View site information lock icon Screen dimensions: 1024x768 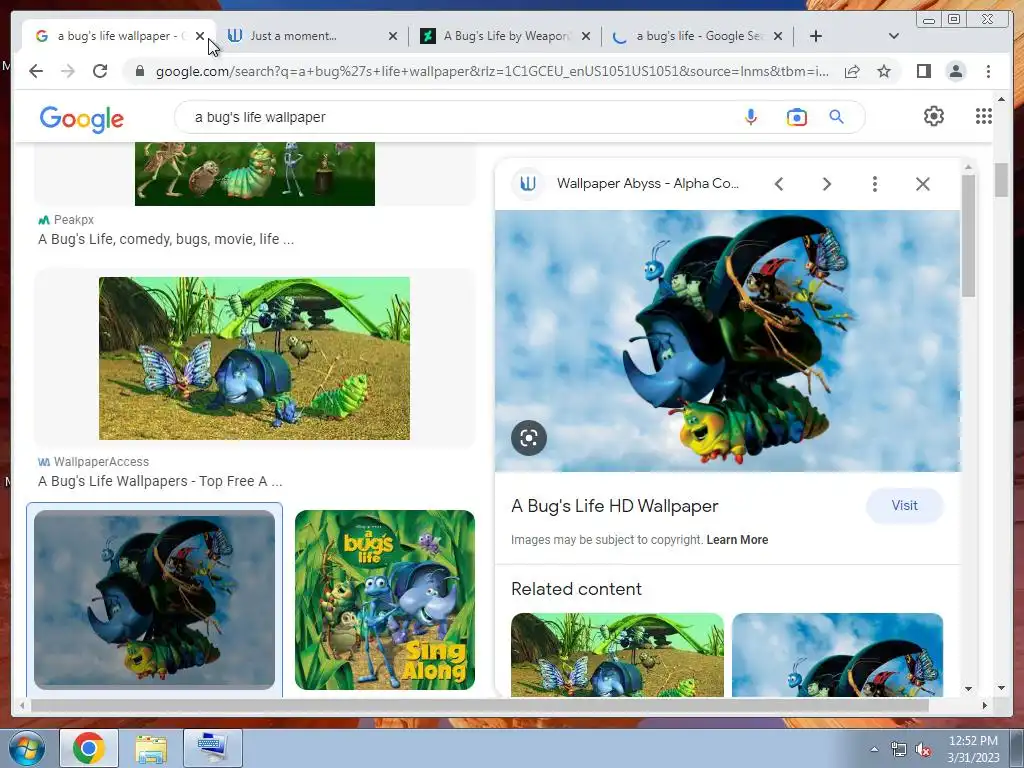tap(139, 71)
